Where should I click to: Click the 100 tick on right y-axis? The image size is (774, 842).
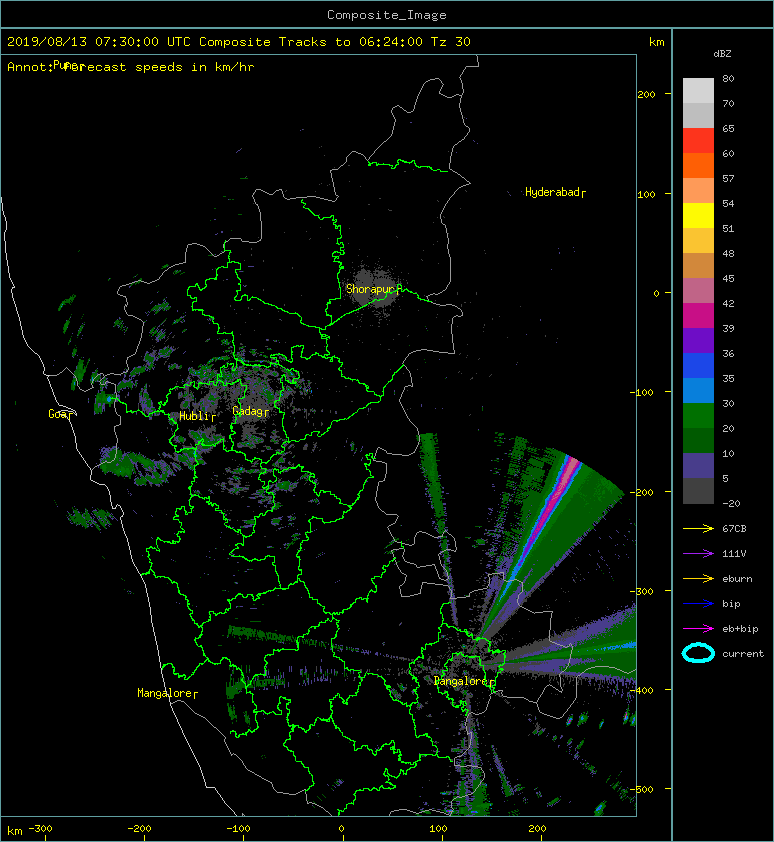click(x=647, y=194)
